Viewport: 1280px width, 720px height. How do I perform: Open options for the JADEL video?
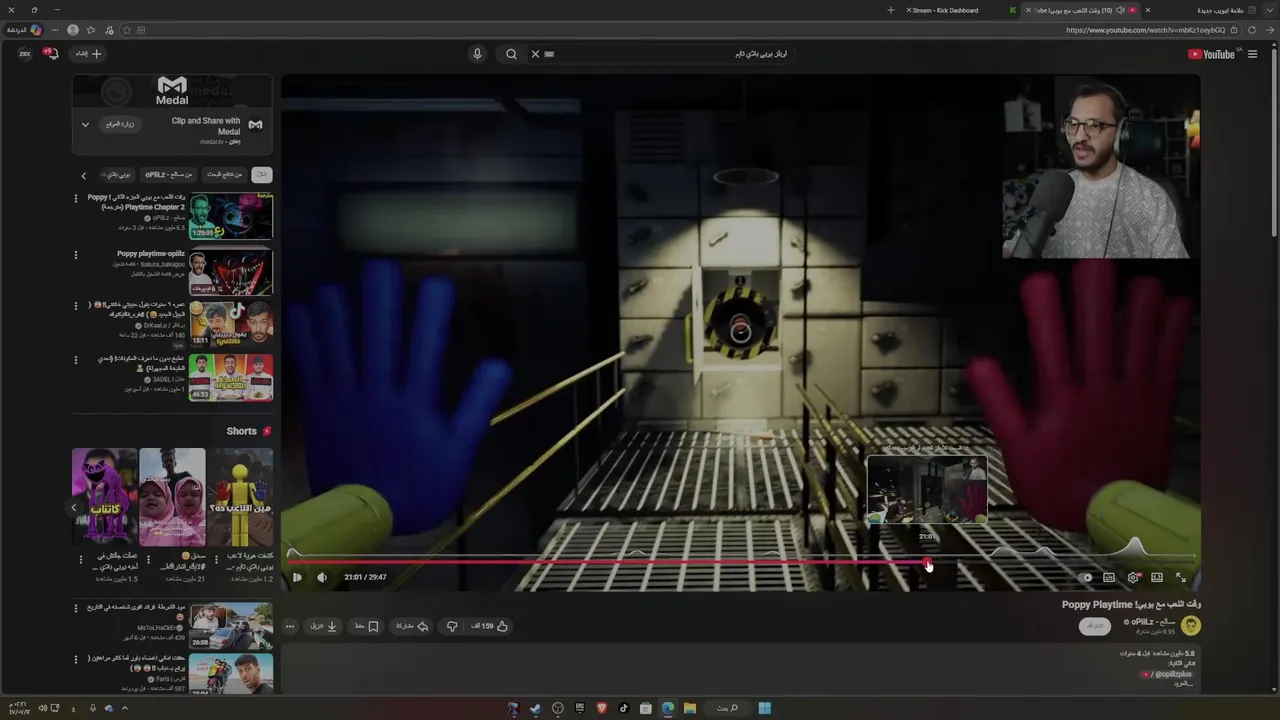(x=75, y=360)
